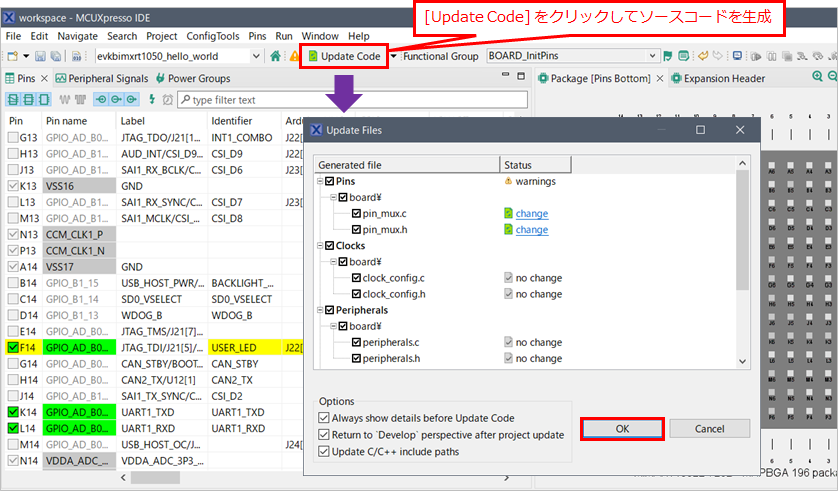Click the Update Files vertical scrollbar thumb
This screenshot has height=491, width=838.
[x=742, y=230]
